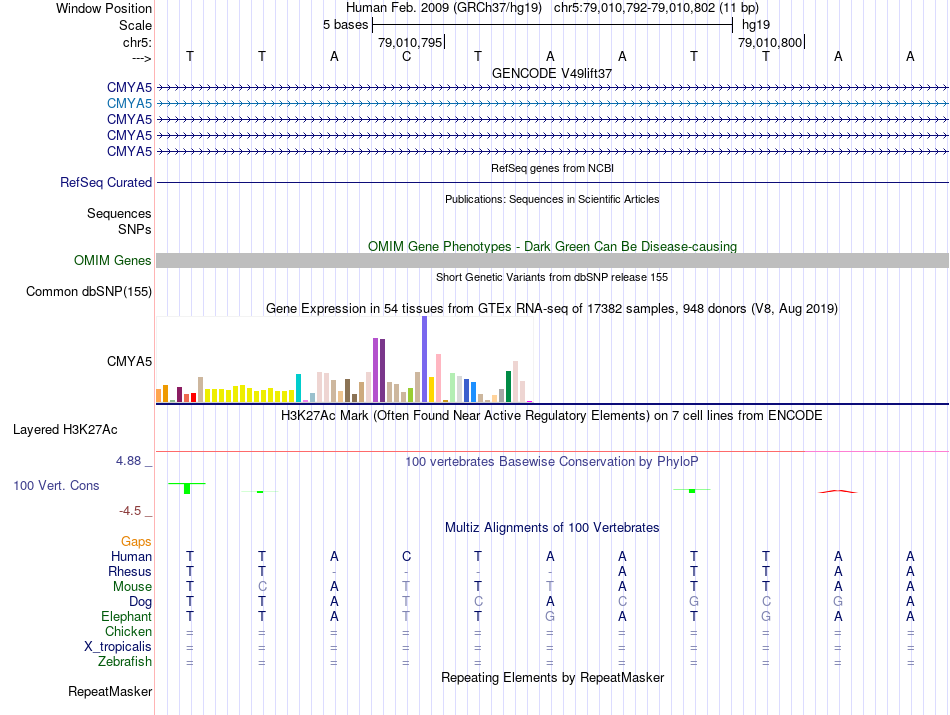Viewport: 950px width, 715px height.
Task: Click the hg19 label by scale bar
Action: click(x=756, y=25)
